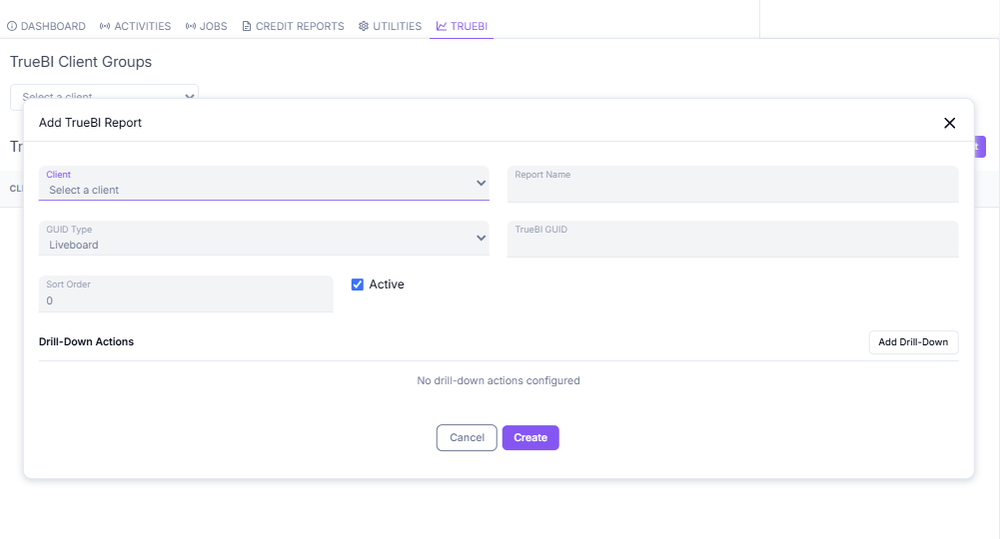
Task: Switch to the Utilities tab
Action: 390,26
